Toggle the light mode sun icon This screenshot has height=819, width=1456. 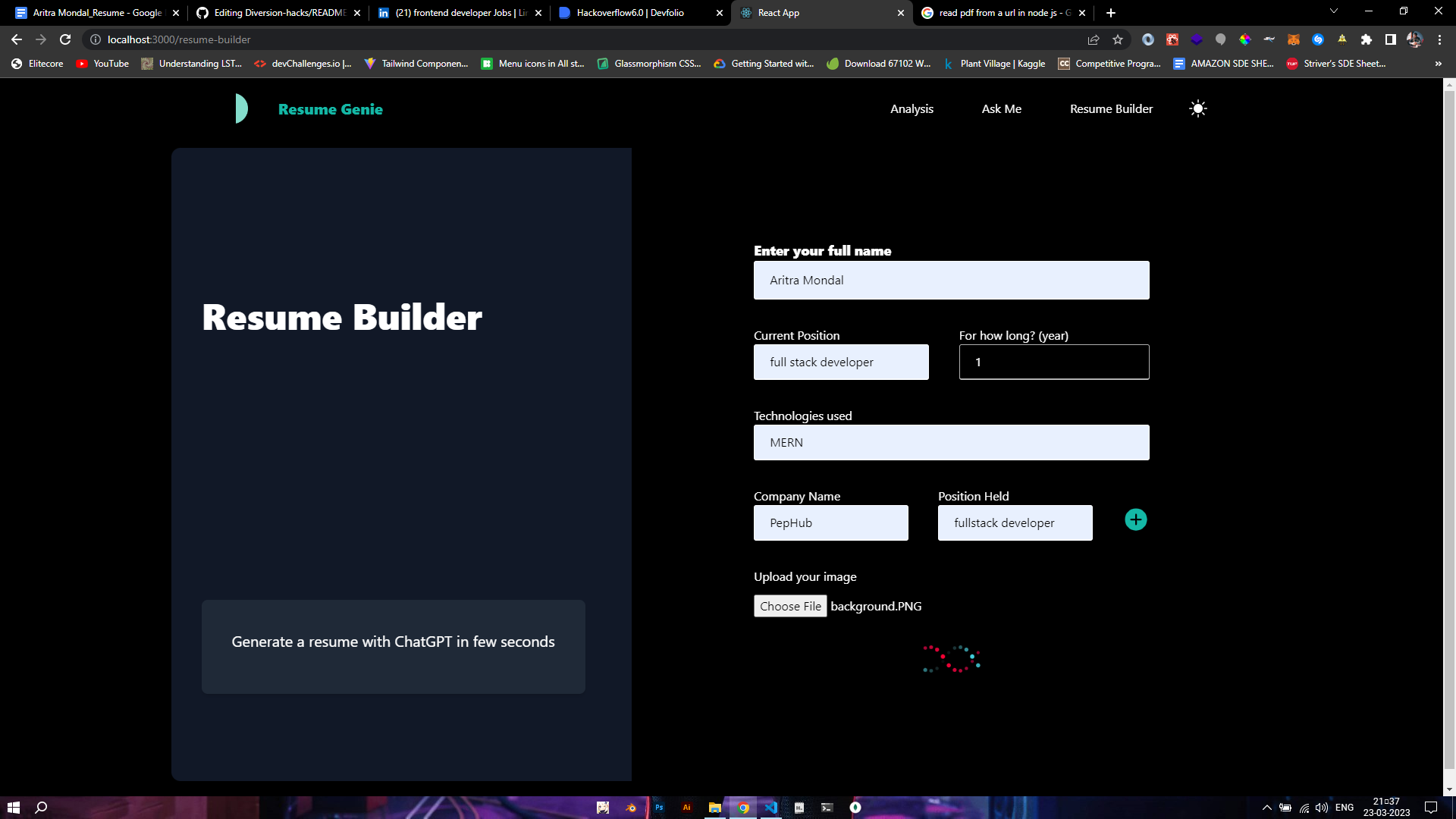pos(1197,108)
